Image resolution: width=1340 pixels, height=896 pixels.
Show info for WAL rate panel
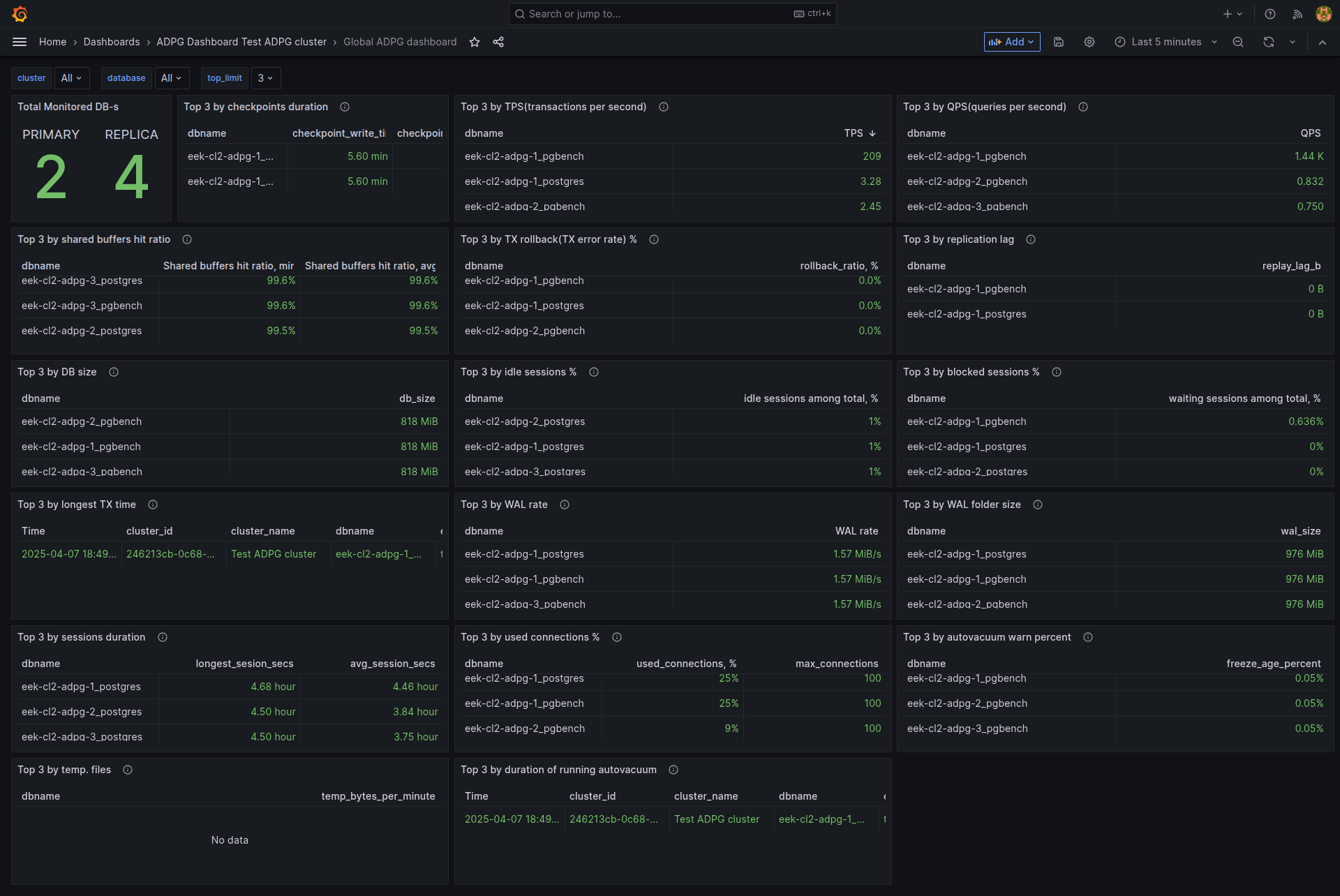565,505
